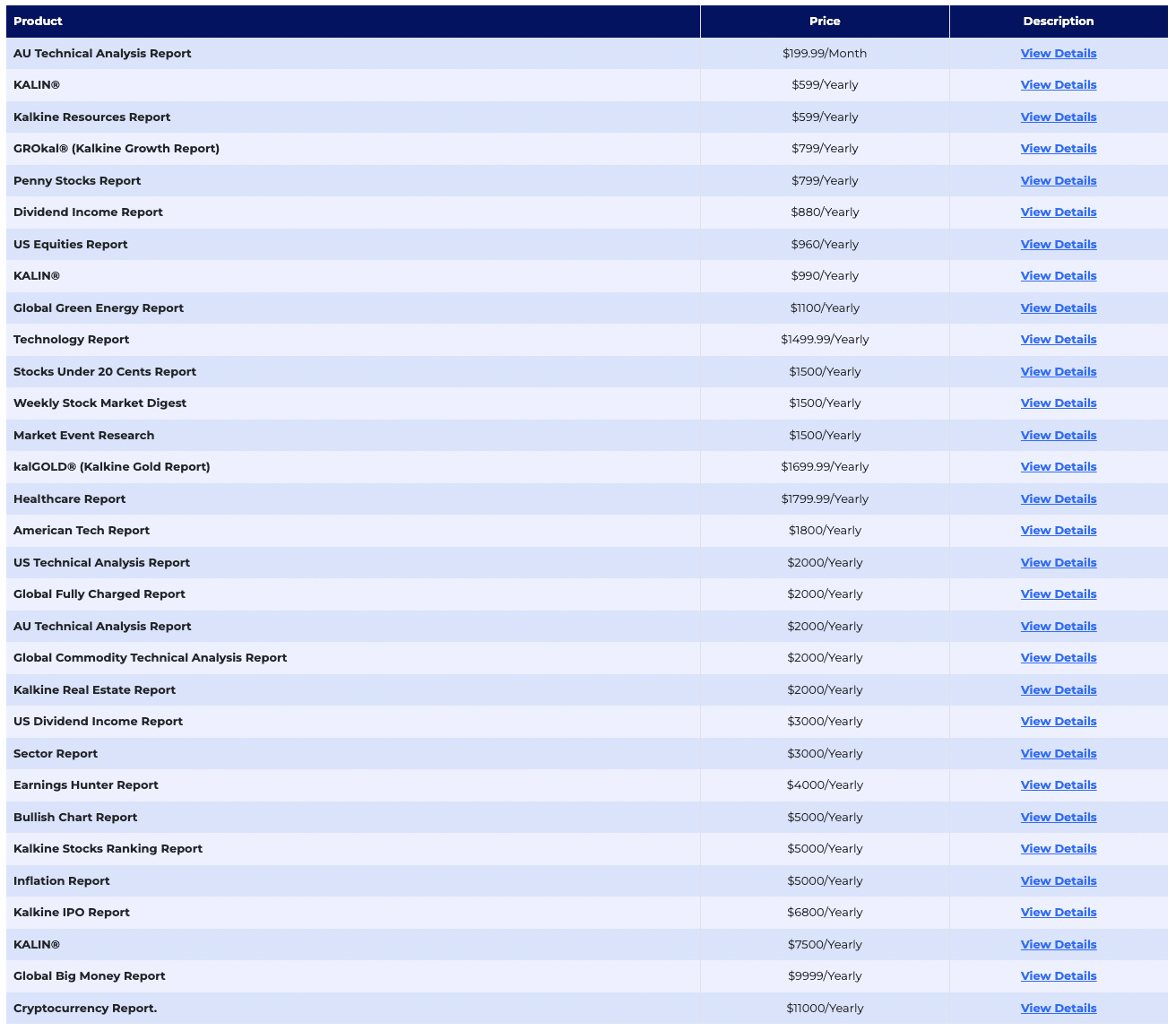The width and height of the screenshot is (1176, 1031).
Task: Select the Kalkine IPO Report name
Action: (x=72, y=912)
